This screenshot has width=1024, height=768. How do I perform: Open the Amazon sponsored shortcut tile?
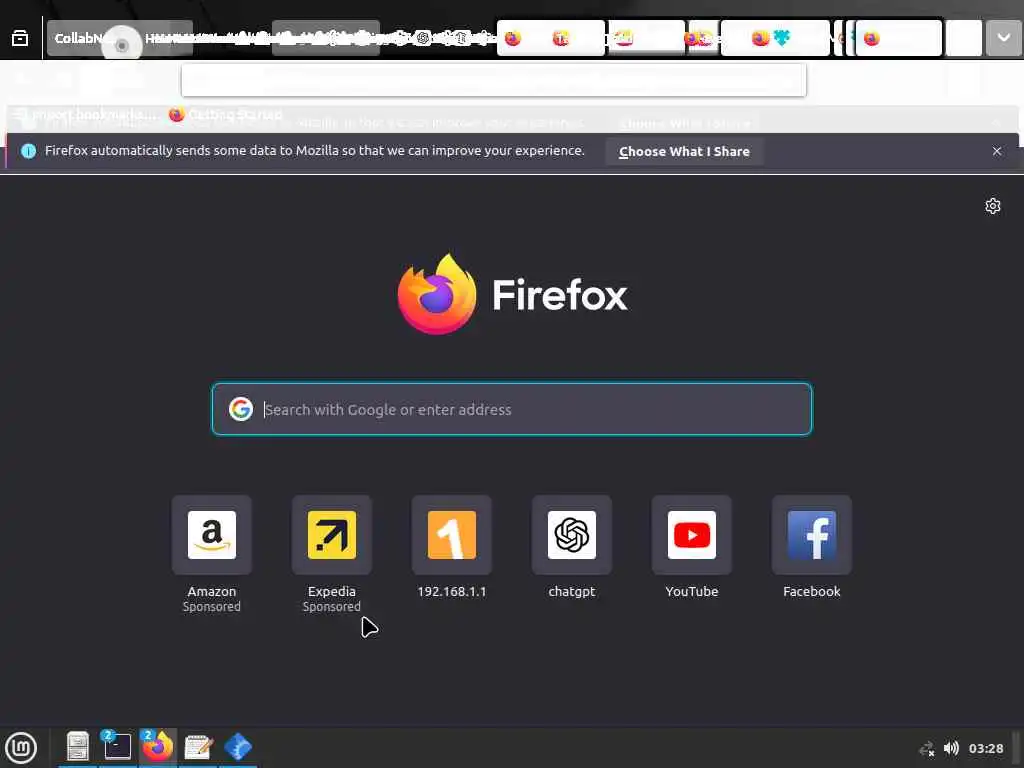point(212,535)
